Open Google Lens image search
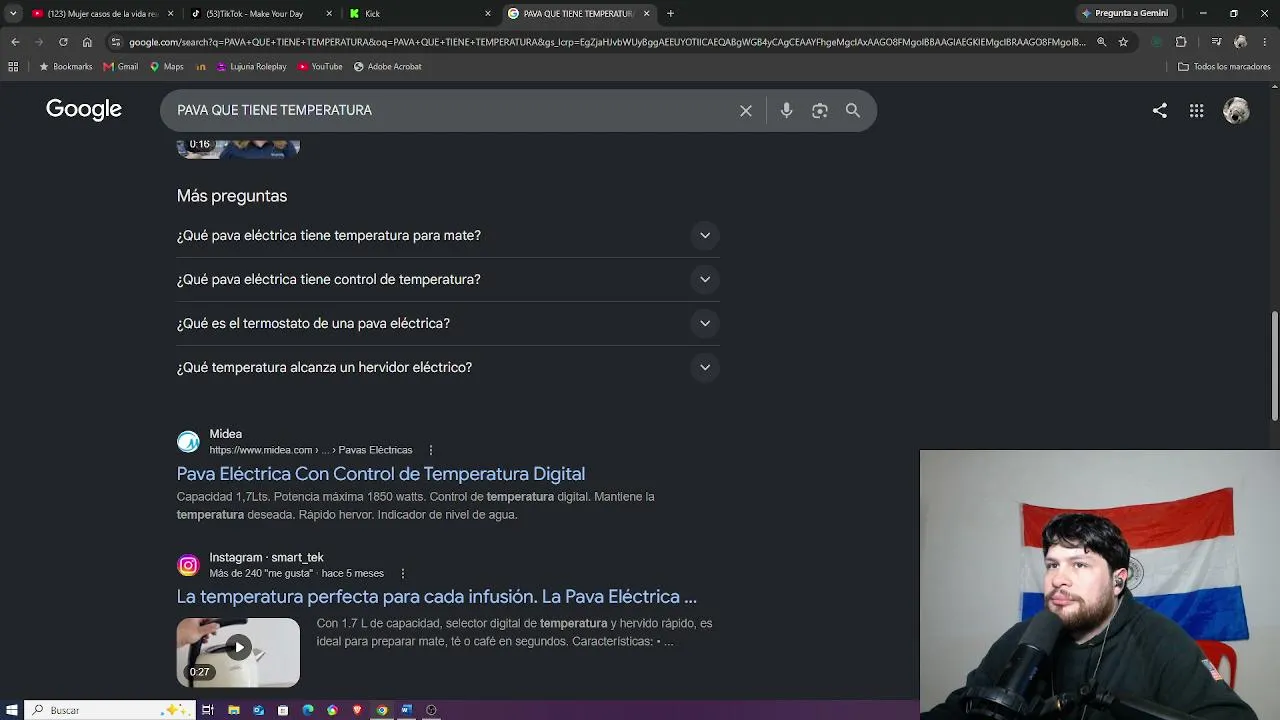Image resolution: width=1280 pixels, height=720 pixels. [820, 111]
